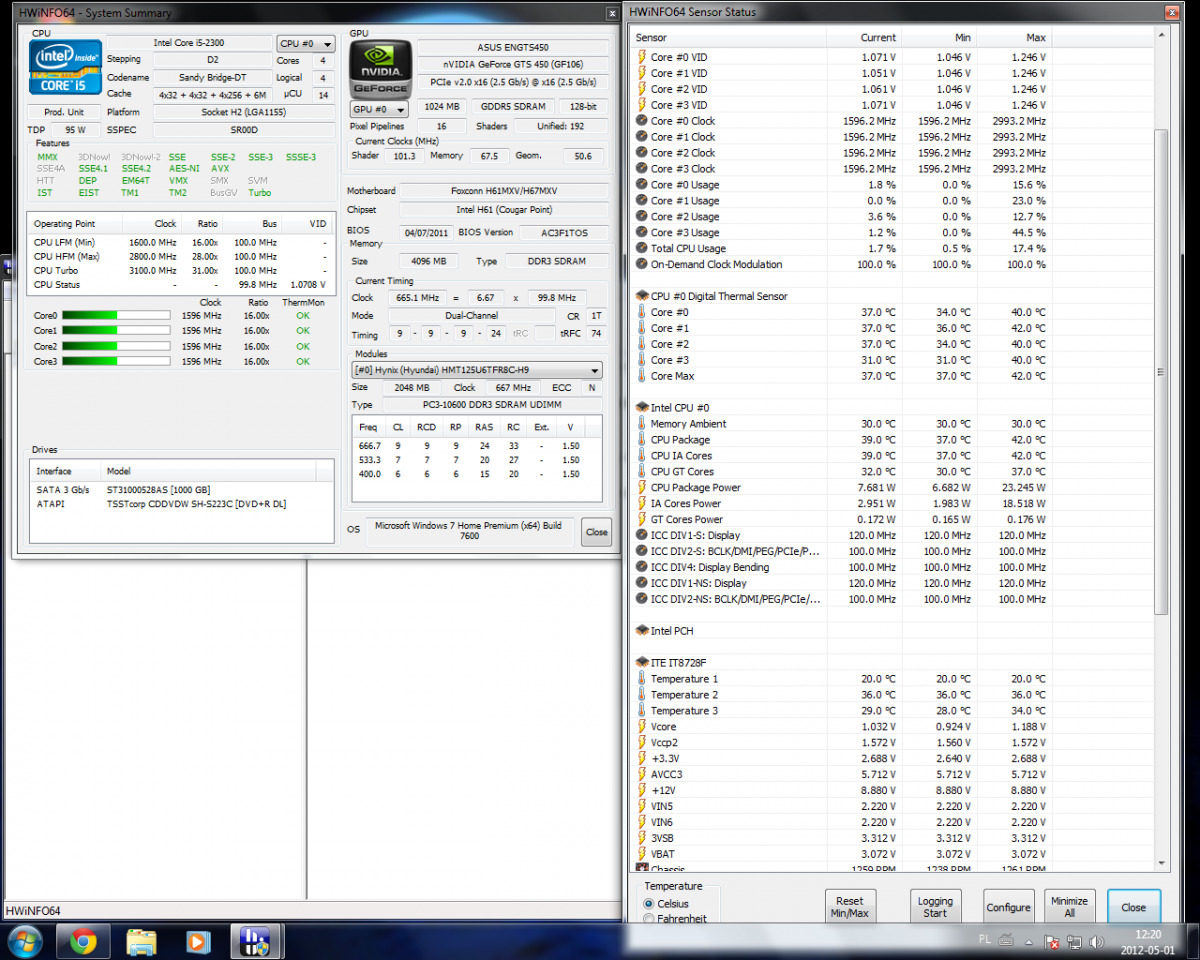This screenshot has width=1200, height=960.
Task: Click the Foxconn H61MXV/H67MXV motherboard field
Action: (503, 191)
